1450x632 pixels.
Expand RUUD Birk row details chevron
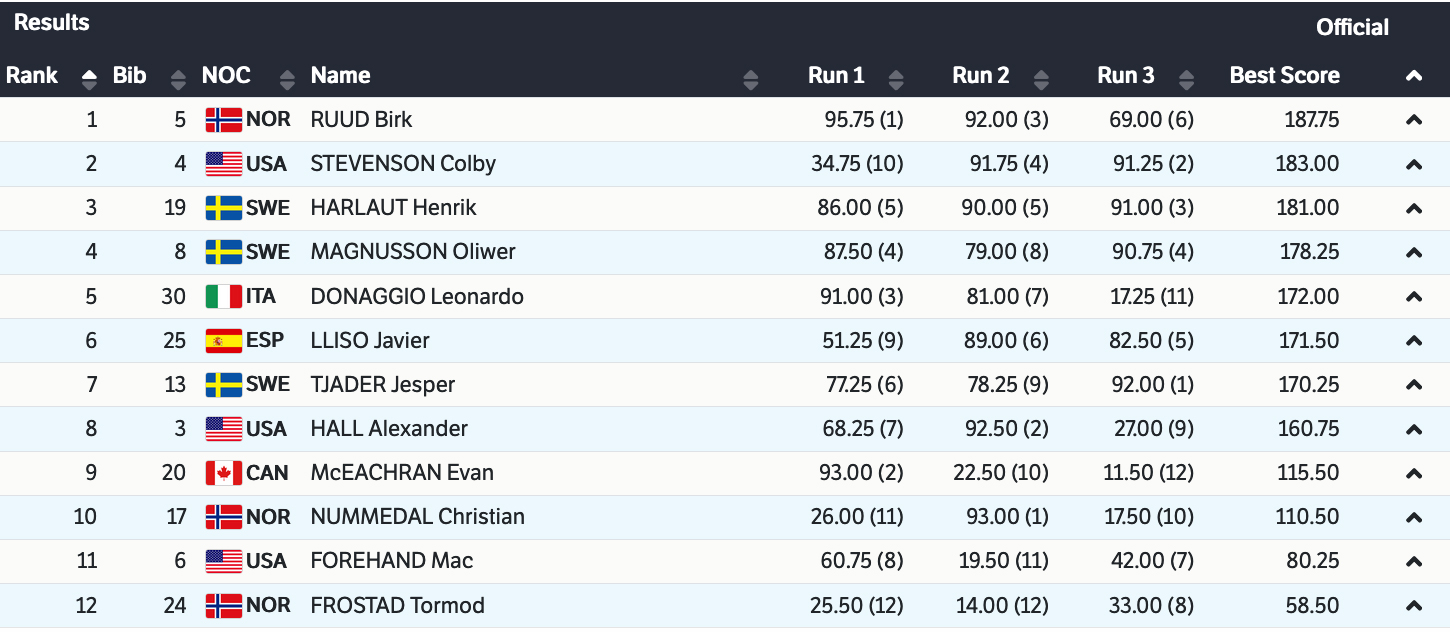(x=1413, y=120)
